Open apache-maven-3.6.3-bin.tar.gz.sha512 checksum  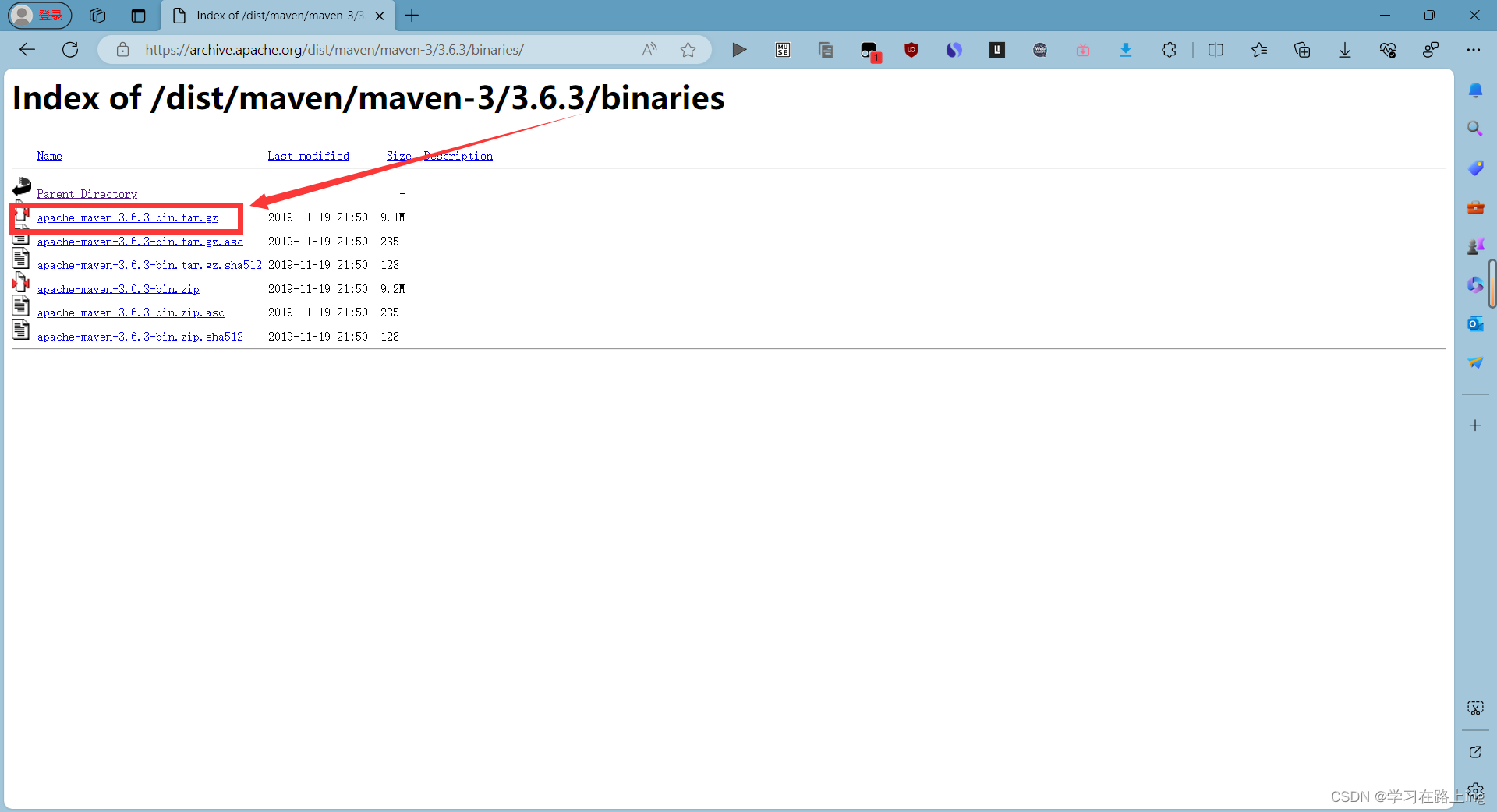[x=149, y=265]
